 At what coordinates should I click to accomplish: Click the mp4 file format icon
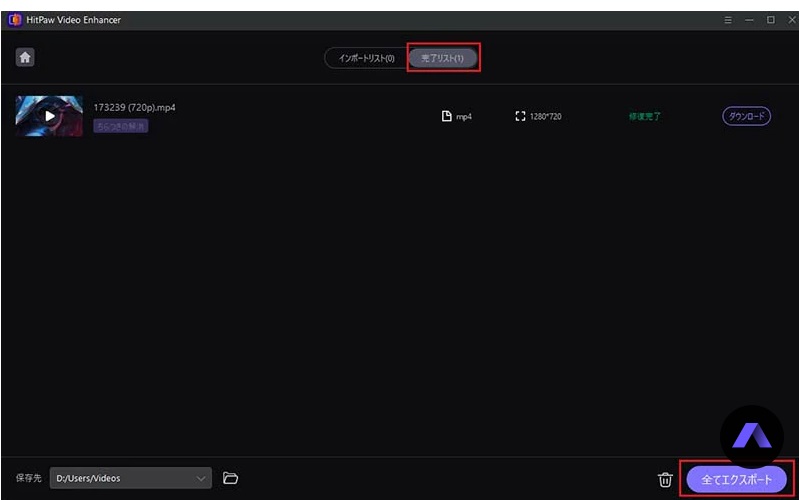447,116
